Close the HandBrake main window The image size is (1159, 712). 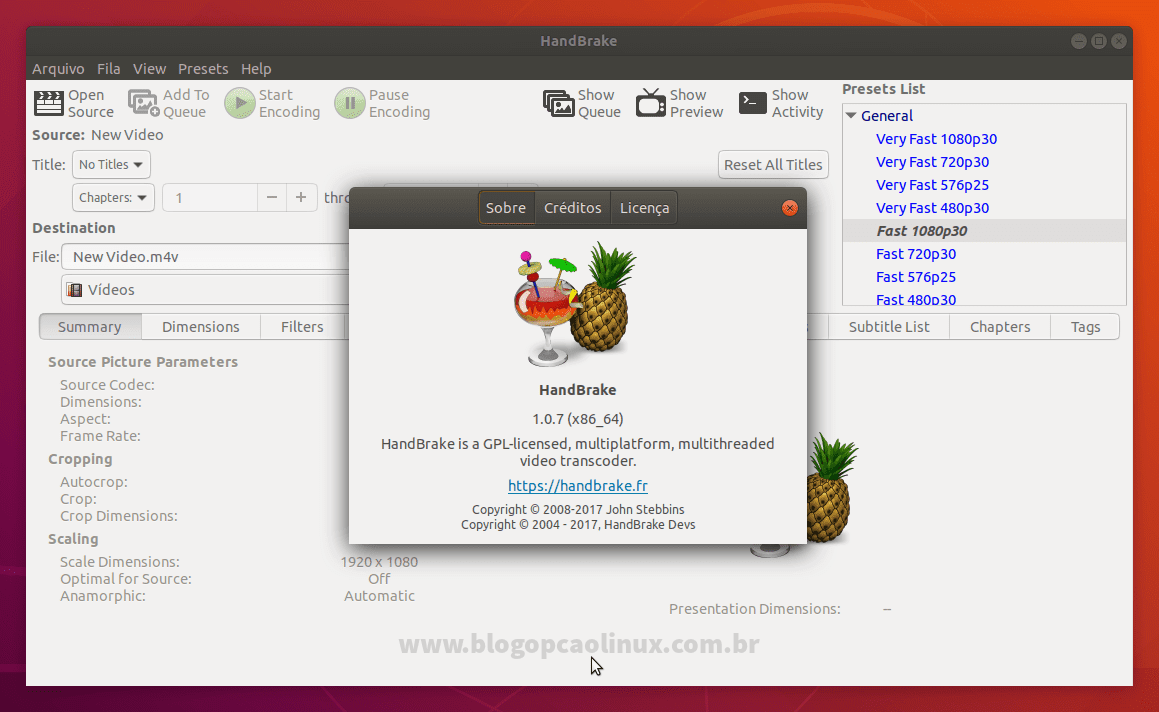(1119, 41)
